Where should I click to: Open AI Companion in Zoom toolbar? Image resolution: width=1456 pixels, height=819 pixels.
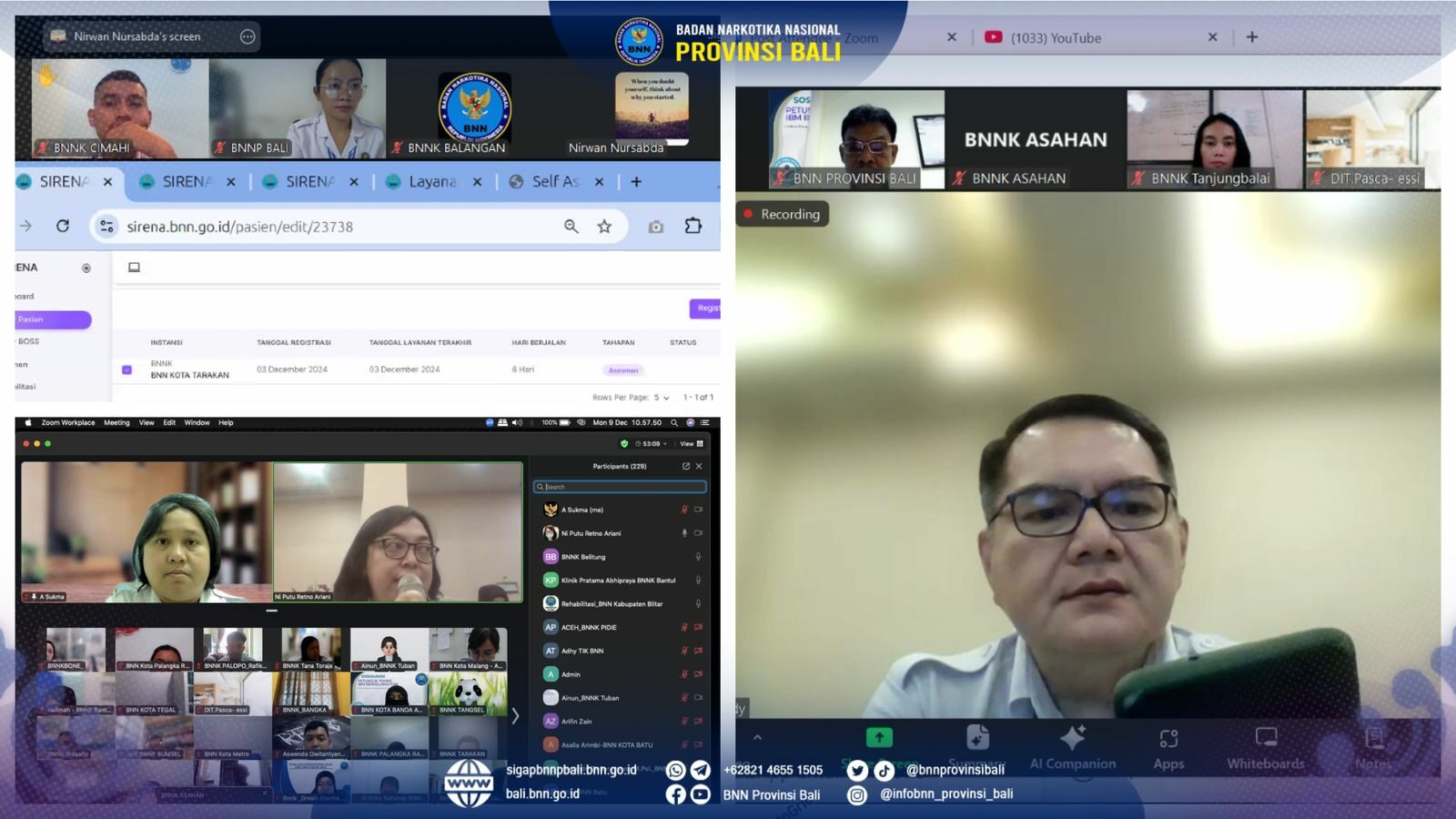tap(1073, 746)
